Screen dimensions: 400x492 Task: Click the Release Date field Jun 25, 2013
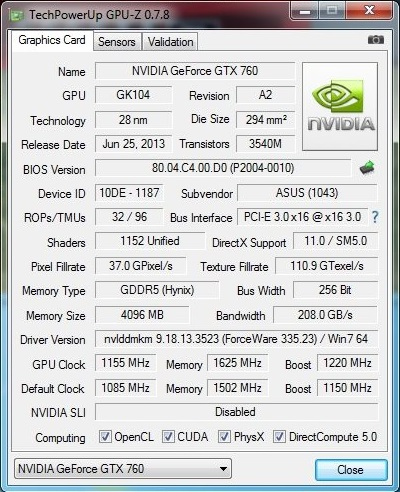(133, 144)
